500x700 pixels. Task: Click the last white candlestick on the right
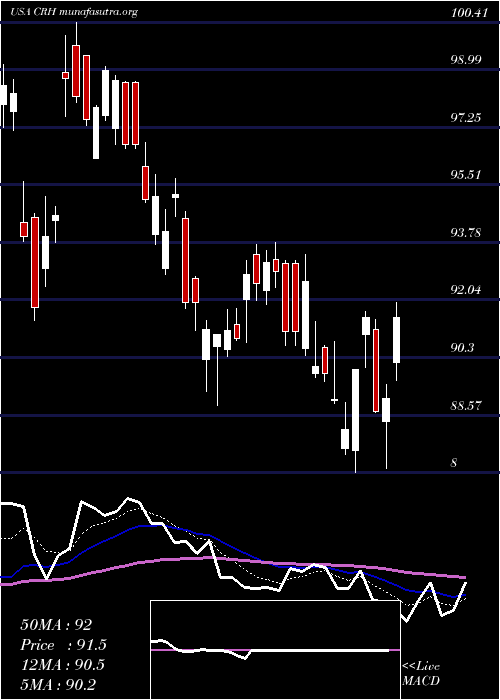tap(396, 340)
